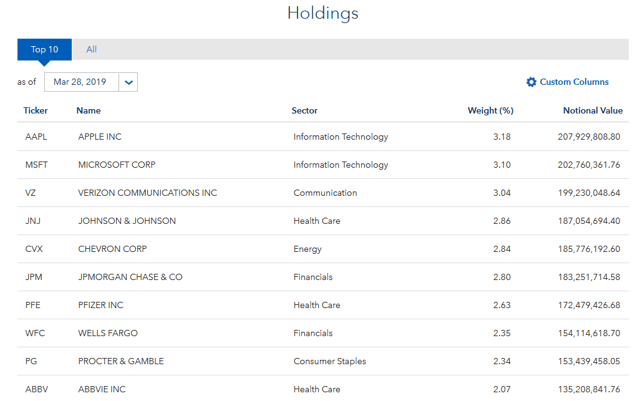The width and height of the screenshot is (640, 401).
Task: Click notional value 154,114,618.70
Action: [x=589, y=333]
